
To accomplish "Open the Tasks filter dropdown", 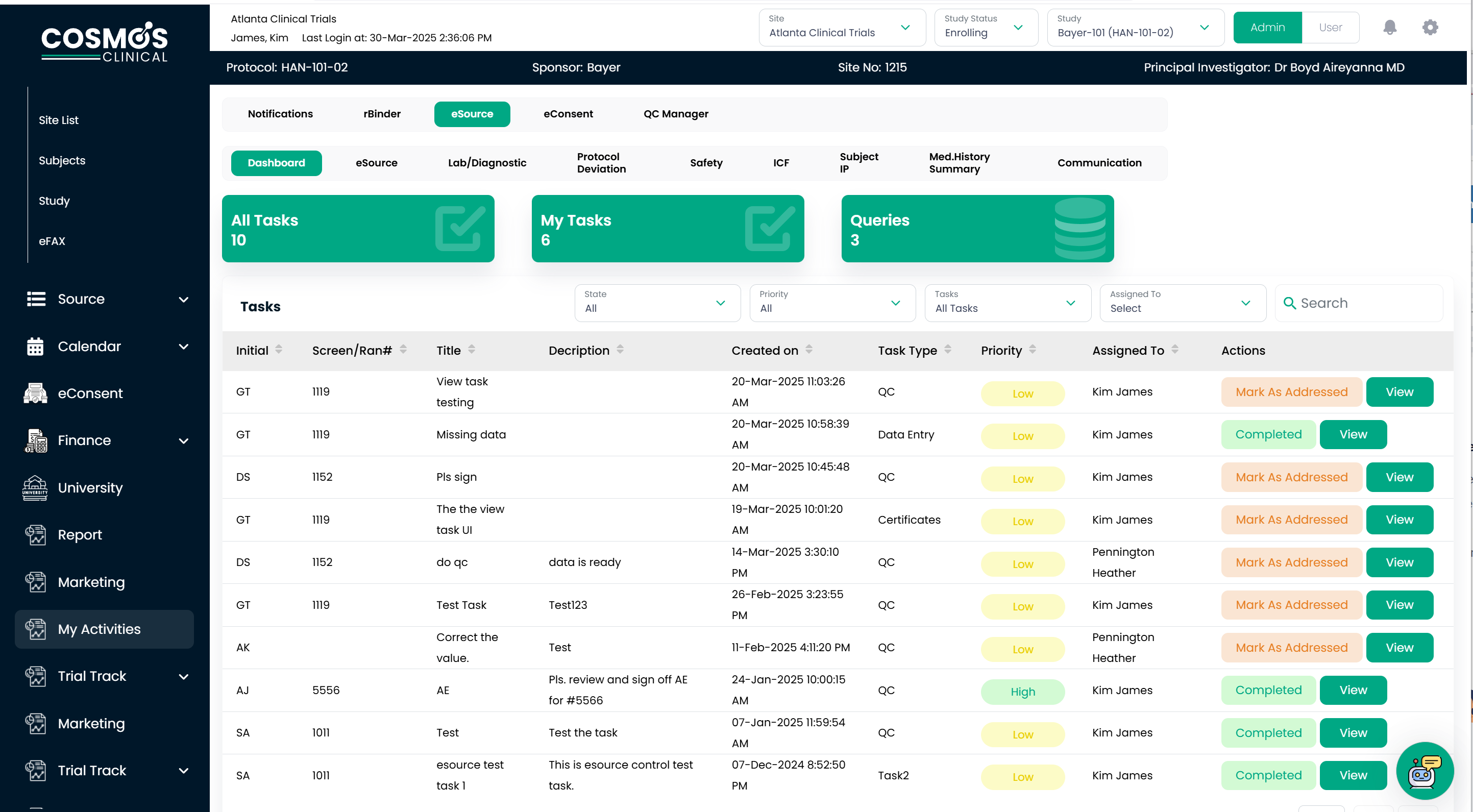I will (1008, 303).
